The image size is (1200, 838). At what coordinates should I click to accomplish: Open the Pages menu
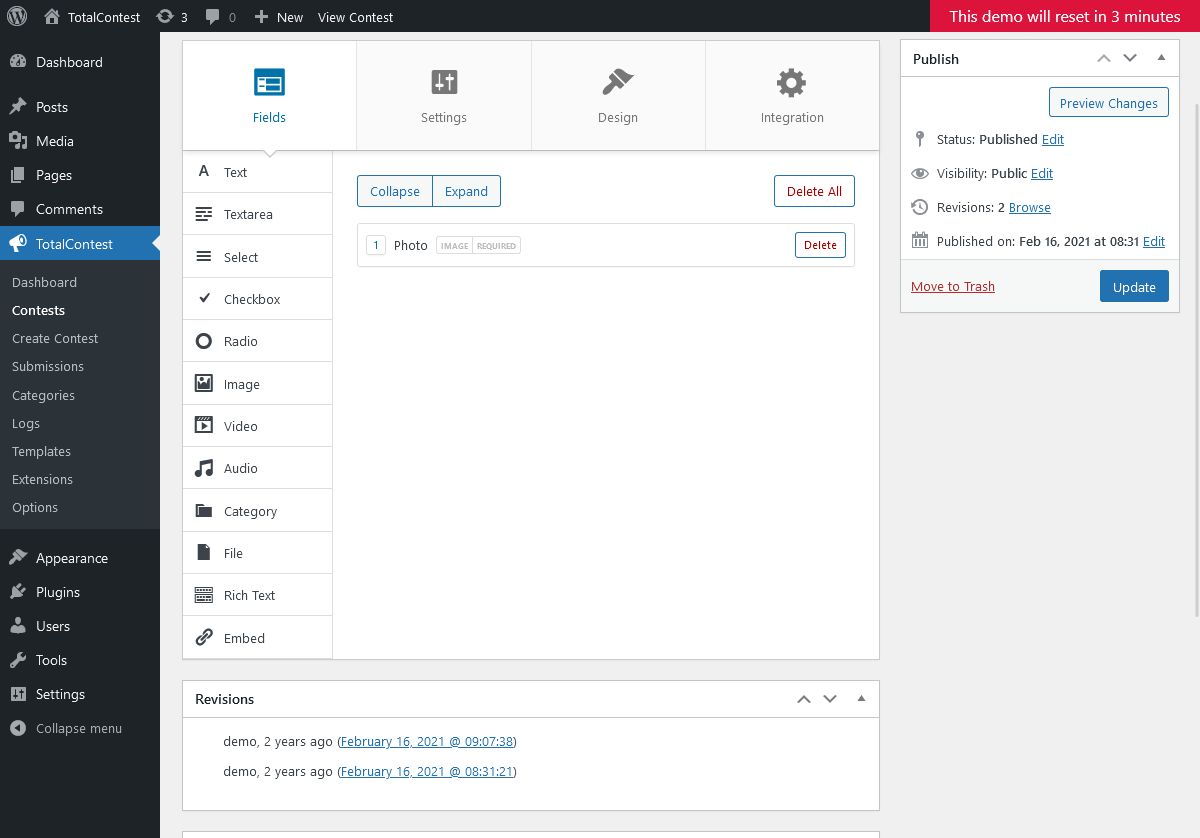80,175
